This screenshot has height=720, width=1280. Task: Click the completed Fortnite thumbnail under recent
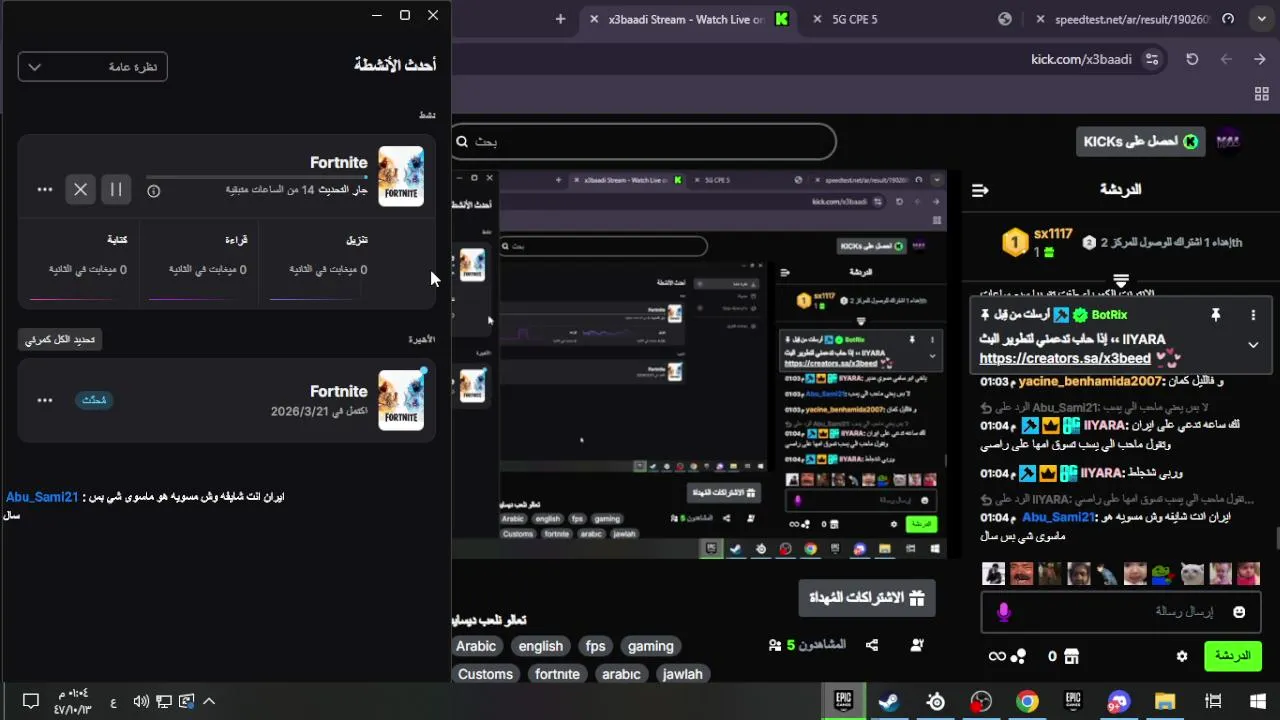point(401,400)
